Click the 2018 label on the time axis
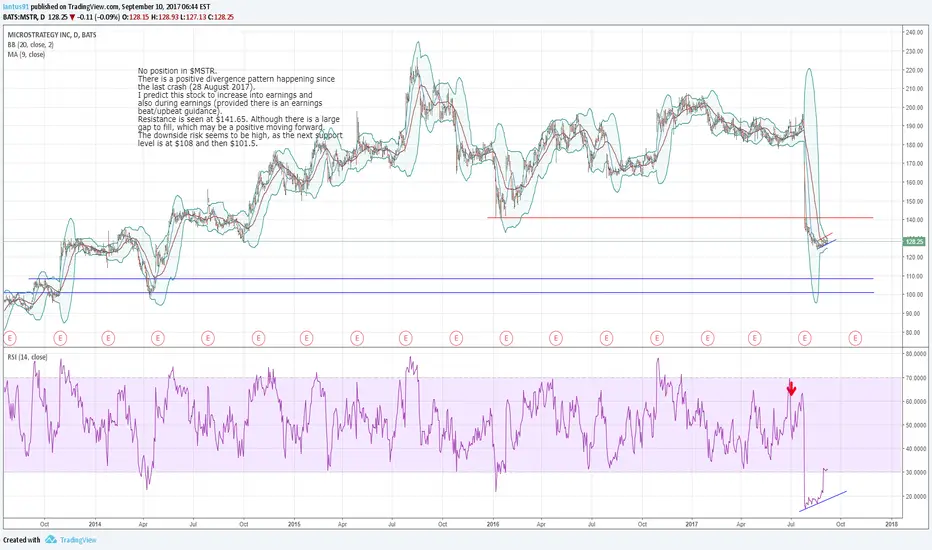Viewport: 932px width, 550px height. (892, 524)
